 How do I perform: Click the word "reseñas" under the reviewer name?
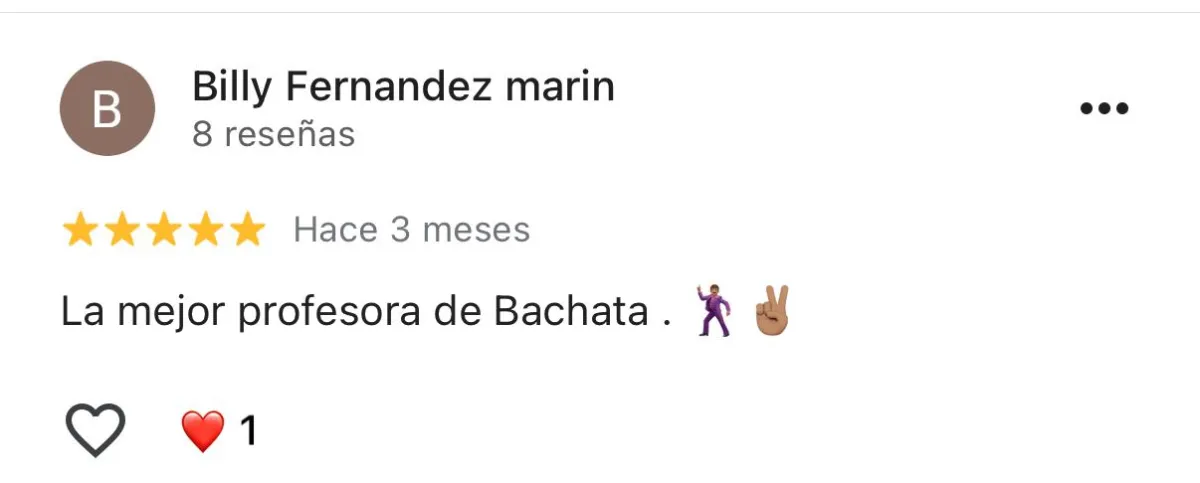[x=290, y=134]
